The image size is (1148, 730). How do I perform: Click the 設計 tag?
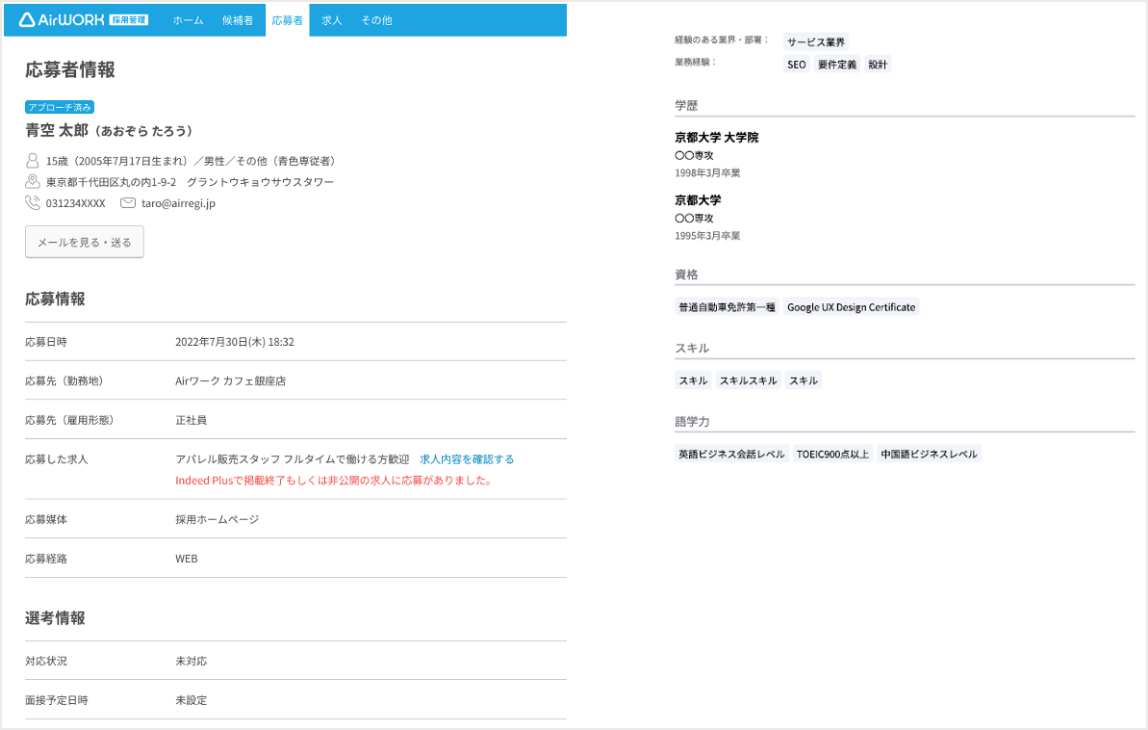click(878, 64)
